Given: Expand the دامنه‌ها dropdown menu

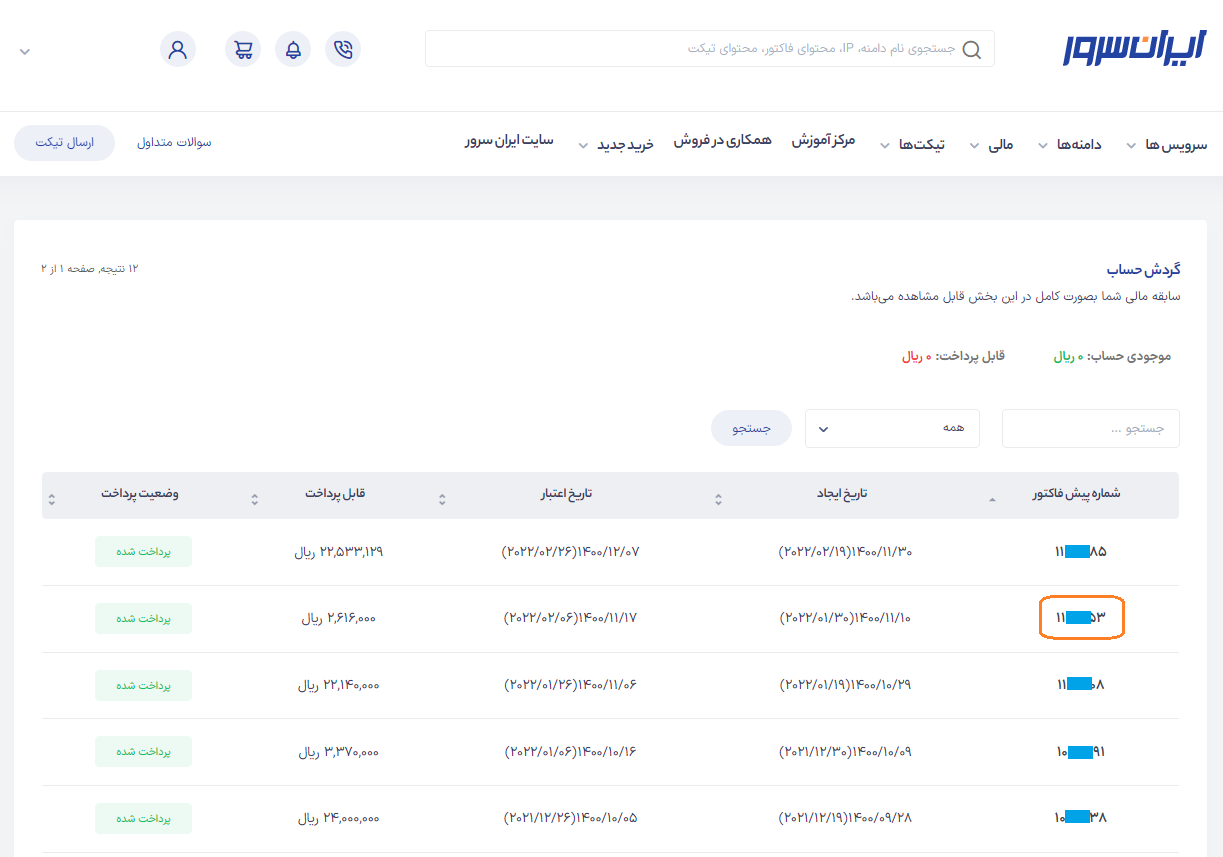Looking at the screenshot, I should pos(1070,145).
